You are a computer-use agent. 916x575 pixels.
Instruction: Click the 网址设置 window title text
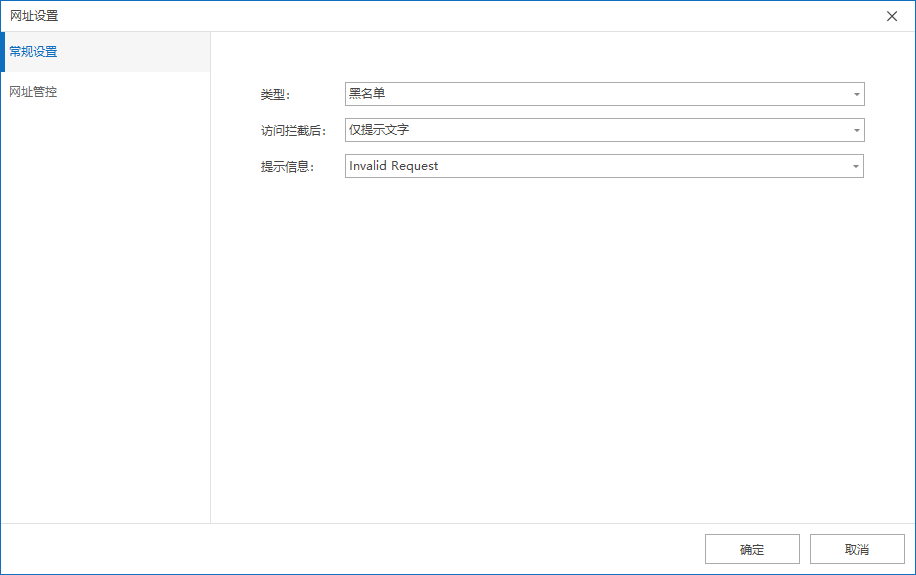(x=34, y=16)
